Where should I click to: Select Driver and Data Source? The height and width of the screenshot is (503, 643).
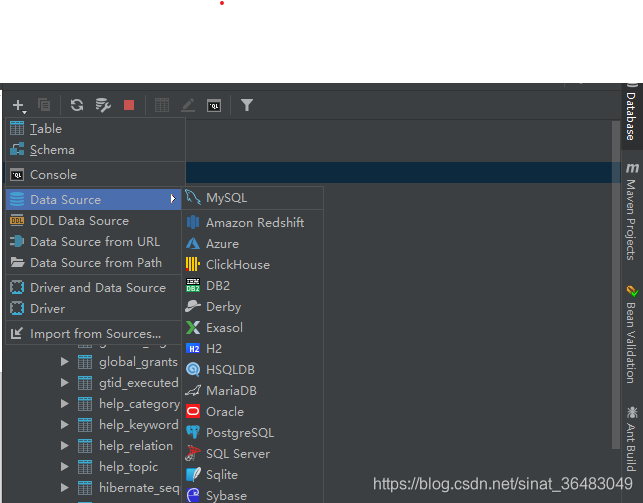click(93, 288)
